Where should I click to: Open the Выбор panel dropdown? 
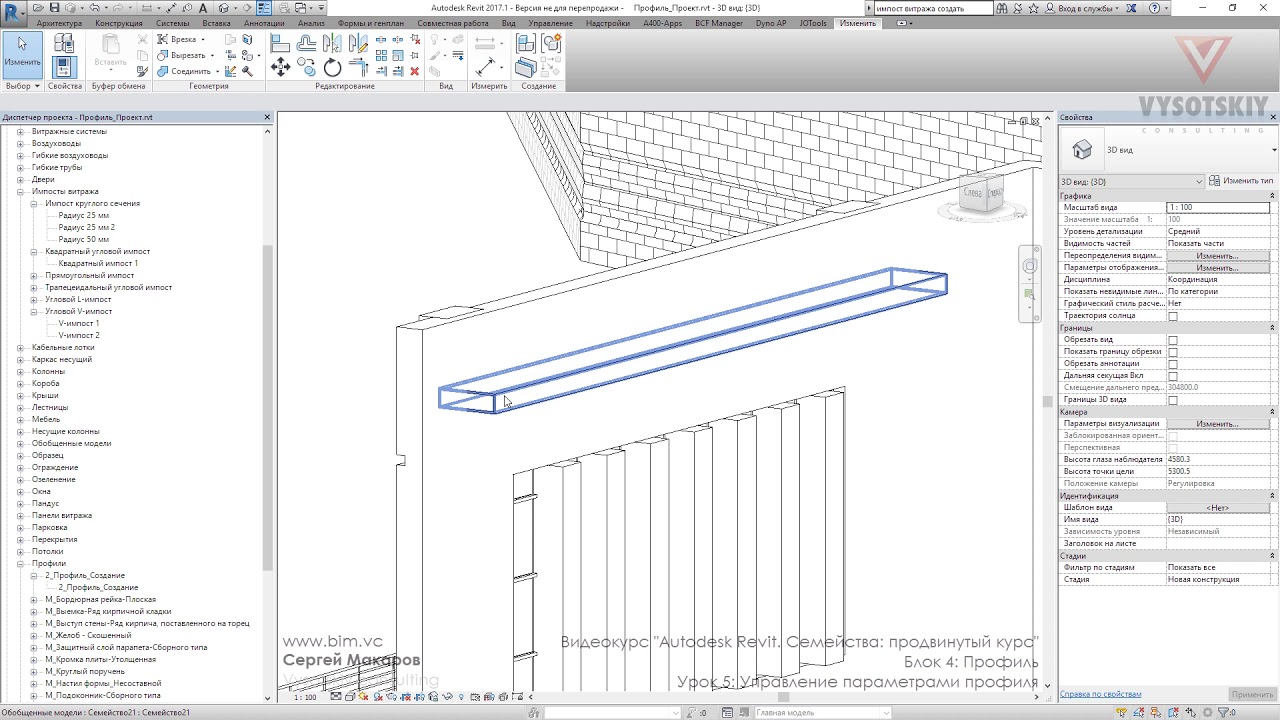click(x=22, y=86)
